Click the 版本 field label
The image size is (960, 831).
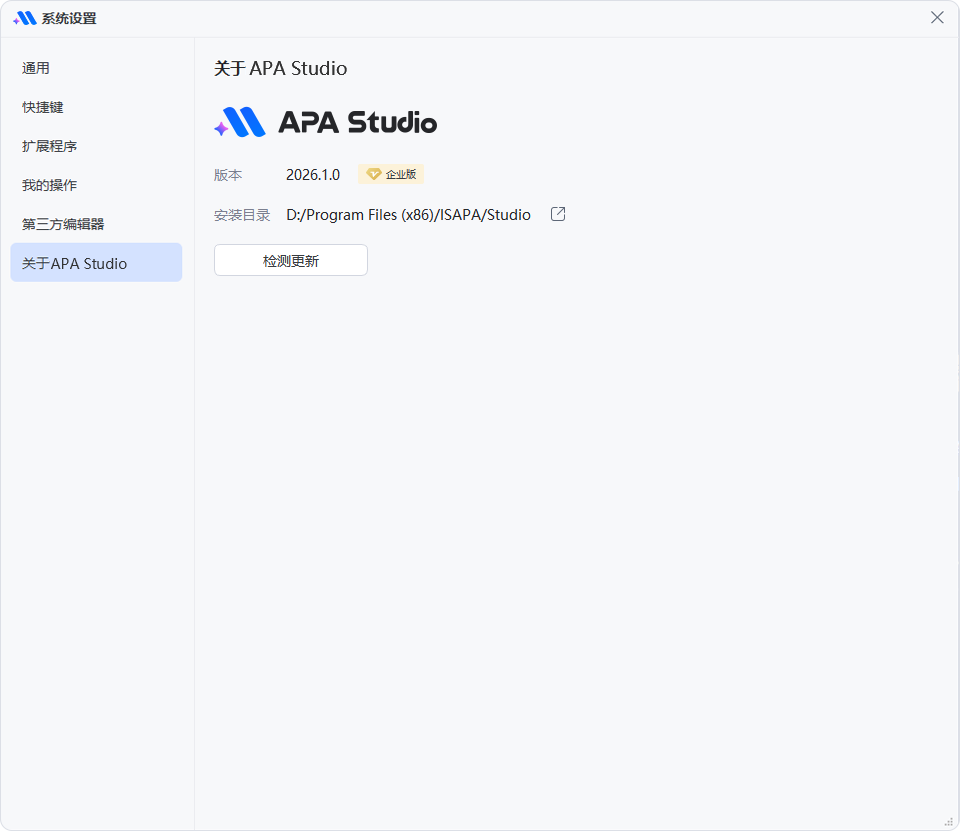[x=228, y=175]
